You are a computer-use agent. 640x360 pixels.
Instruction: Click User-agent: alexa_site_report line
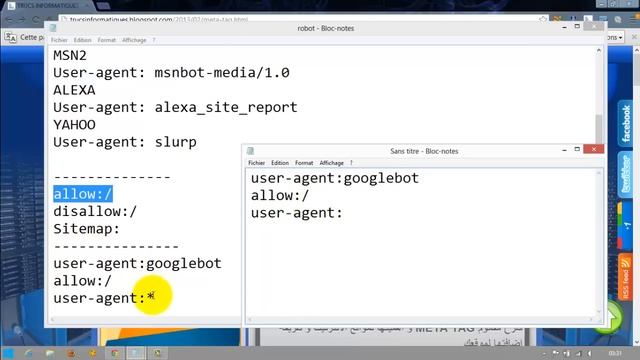176,107
